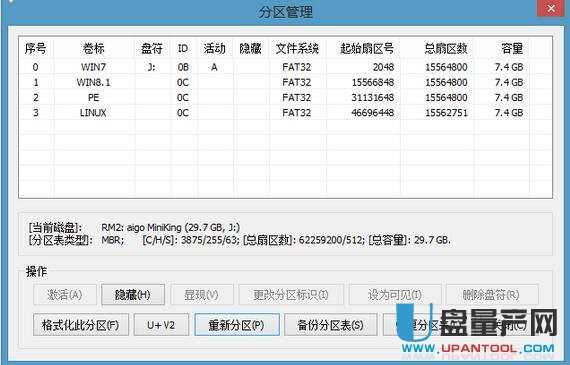Close the 分区管理 window

[x=551, y=8]
